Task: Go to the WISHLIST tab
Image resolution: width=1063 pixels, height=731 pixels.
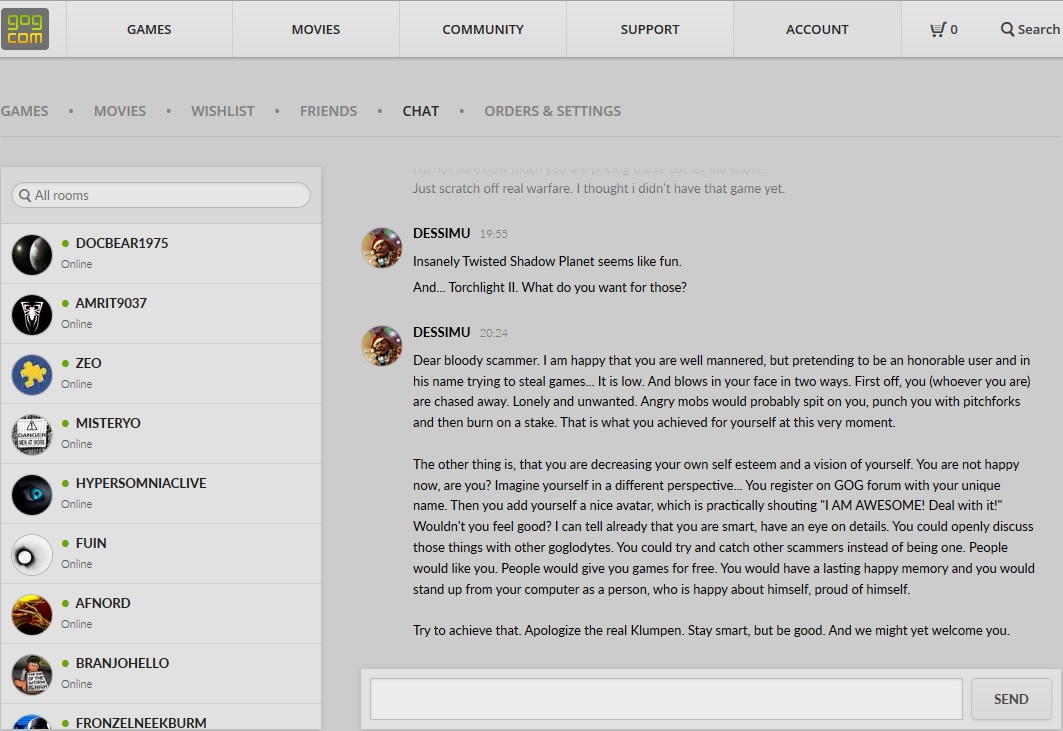Action: click(x=222, y=111)
